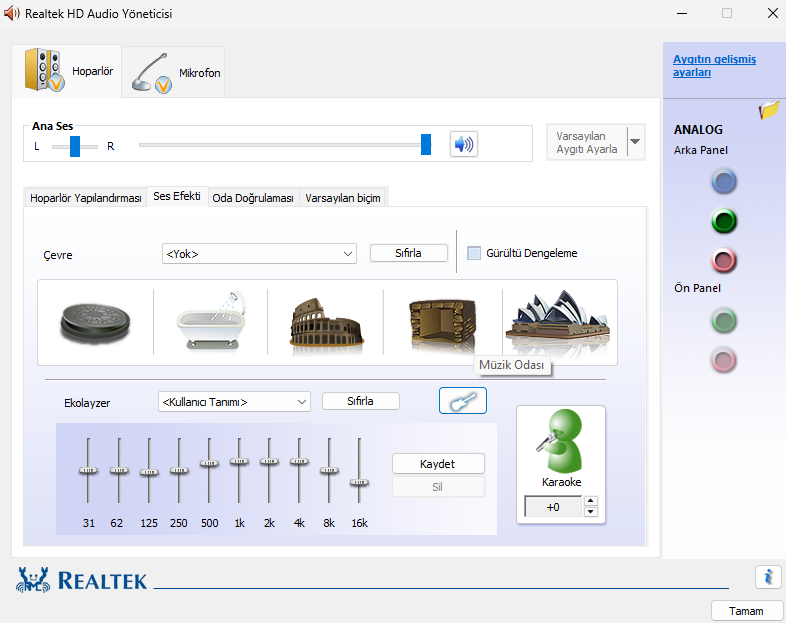Click the Realtek crab logo
This screenshot has height=623, width=786.
[x=34, y=580]
